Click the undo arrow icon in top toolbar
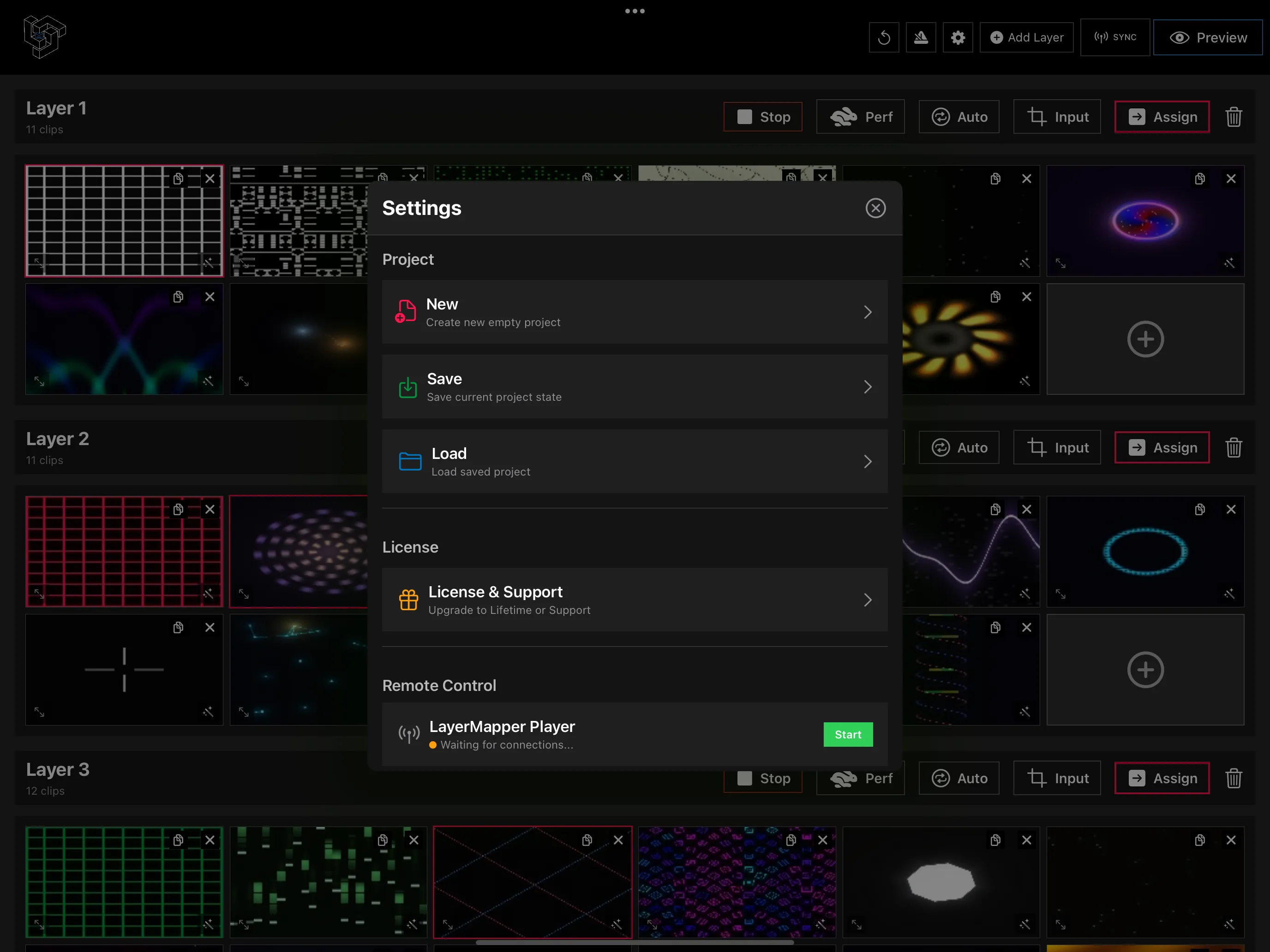1270x952 pixels. 884,38
